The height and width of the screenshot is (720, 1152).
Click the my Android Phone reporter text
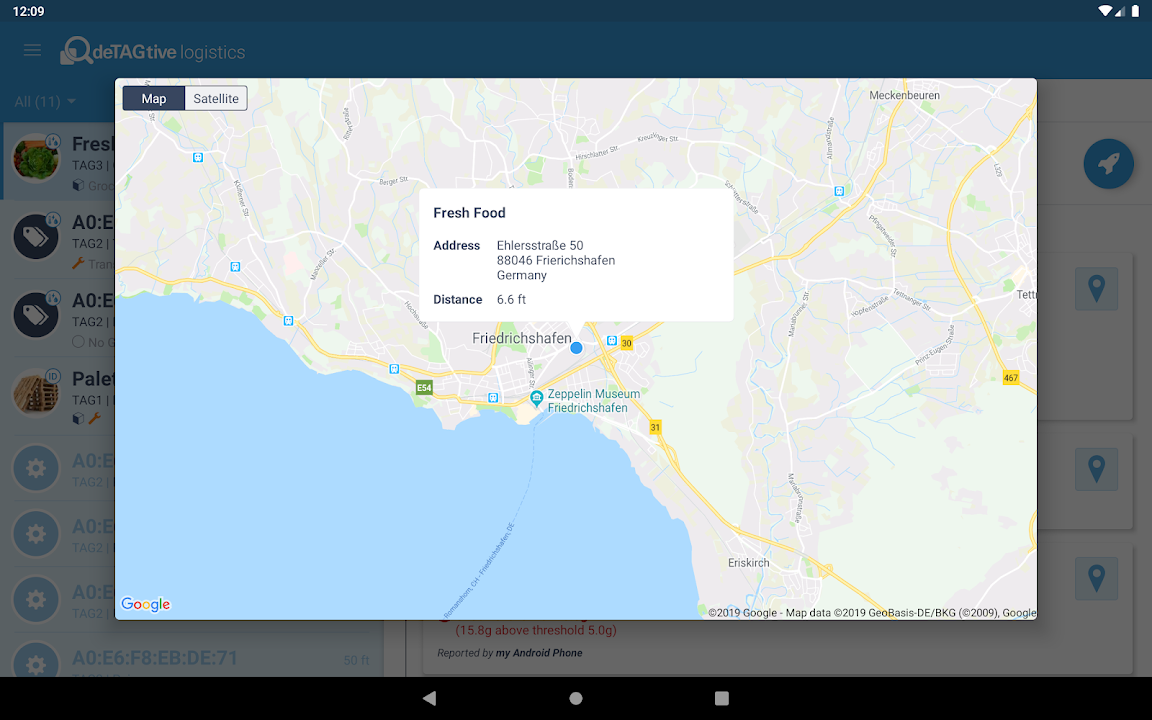click(x=539, y=652)
